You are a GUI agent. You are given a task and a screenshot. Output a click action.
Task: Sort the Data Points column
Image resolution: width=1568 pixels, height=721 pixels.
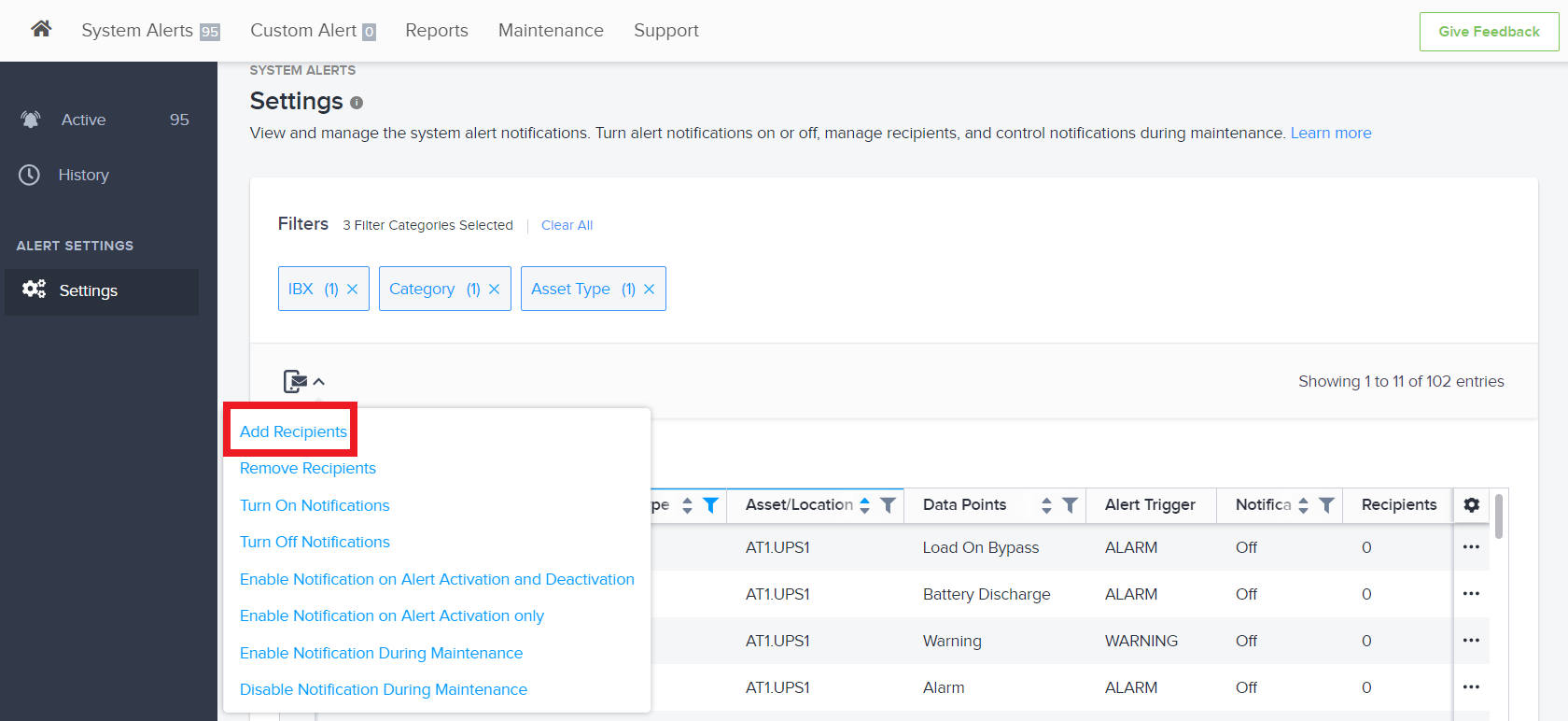click(1046, 505)
